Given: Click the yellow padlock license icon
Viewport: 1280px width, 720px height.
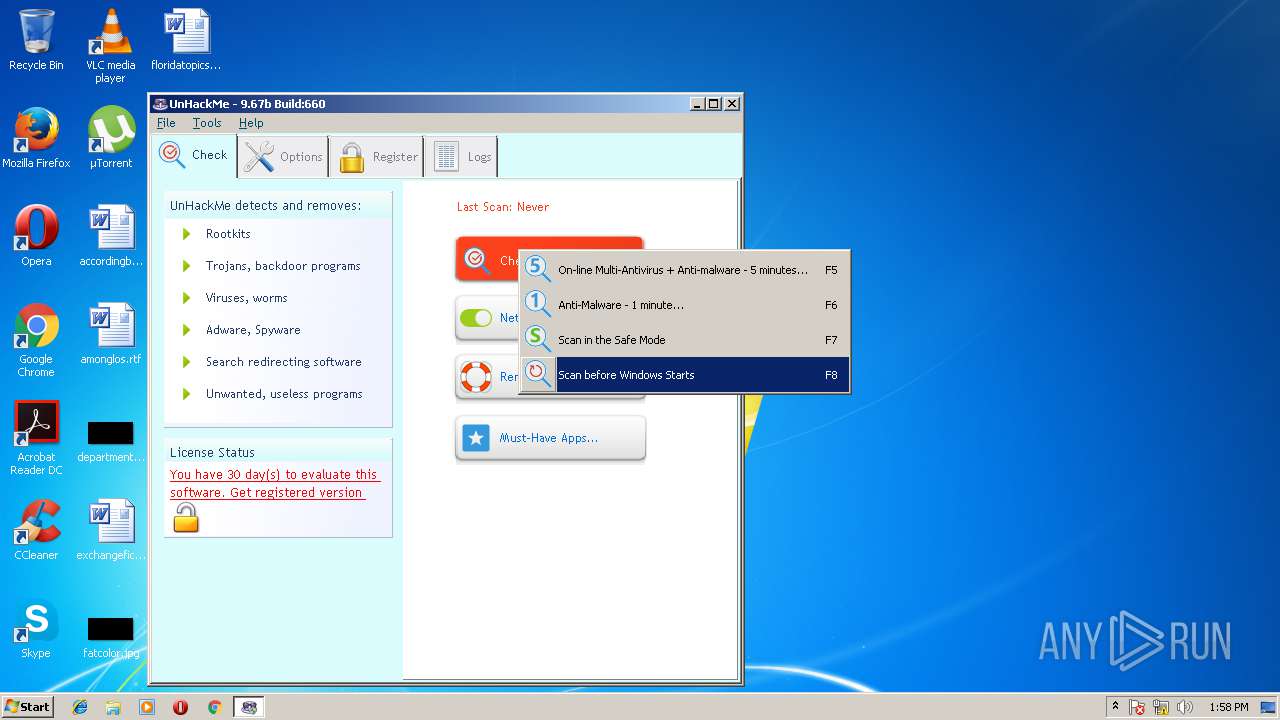Looking at the screenshot, I should [186, 518].
